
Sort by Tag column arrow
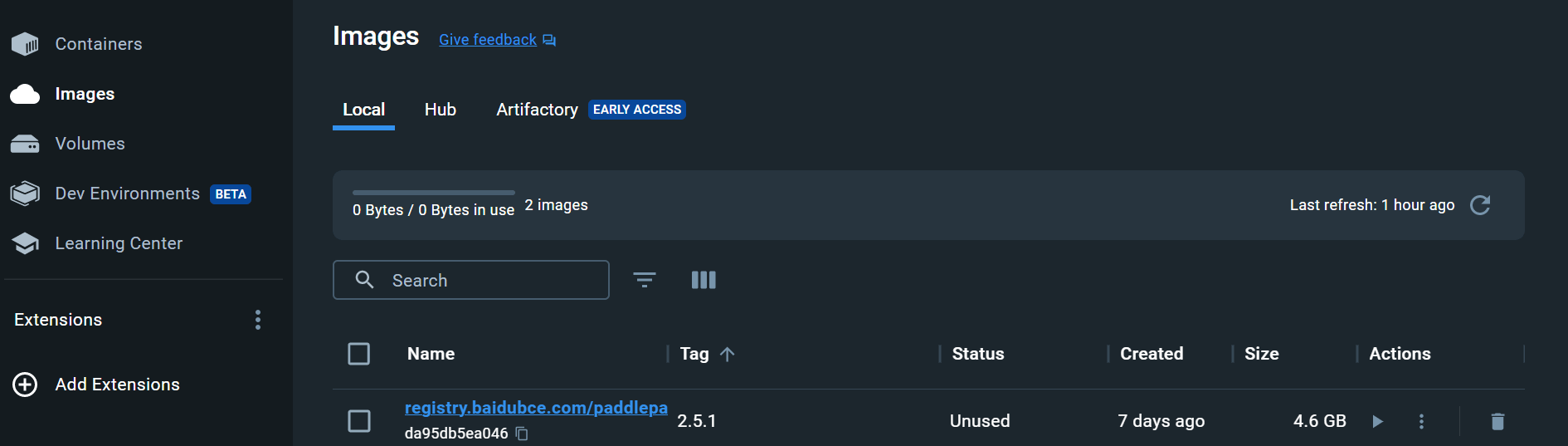[x=728, y=354]
